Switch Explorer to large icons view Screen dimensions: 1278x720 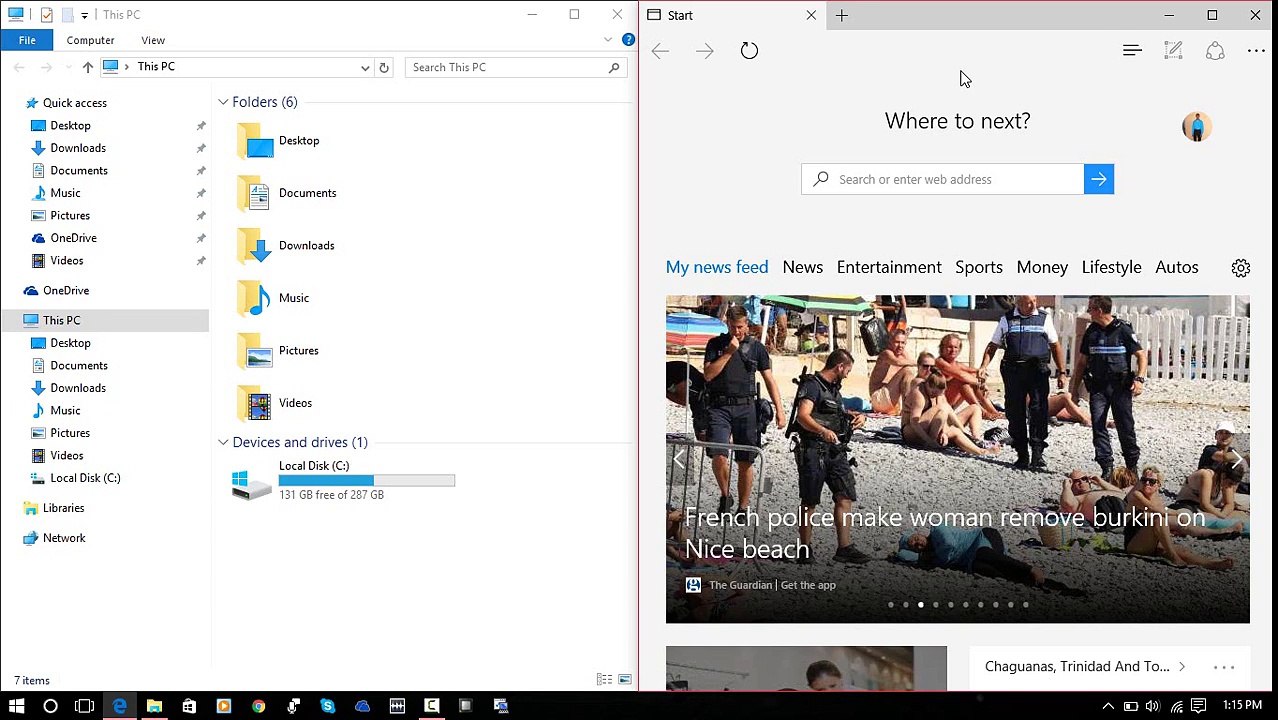click(x=625, y=680)
